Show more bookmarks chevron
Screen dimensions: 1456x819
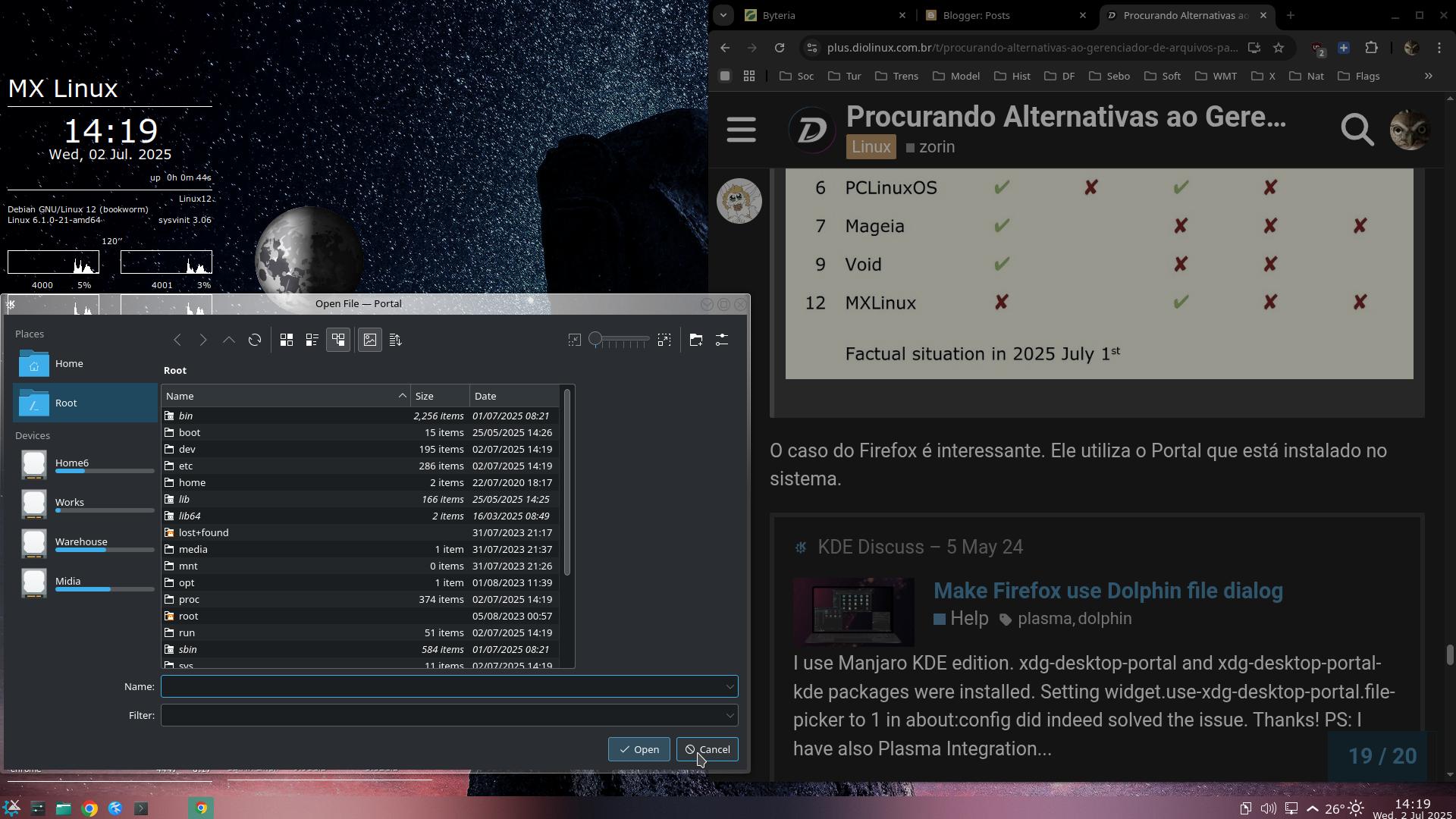click(1429, 76)
